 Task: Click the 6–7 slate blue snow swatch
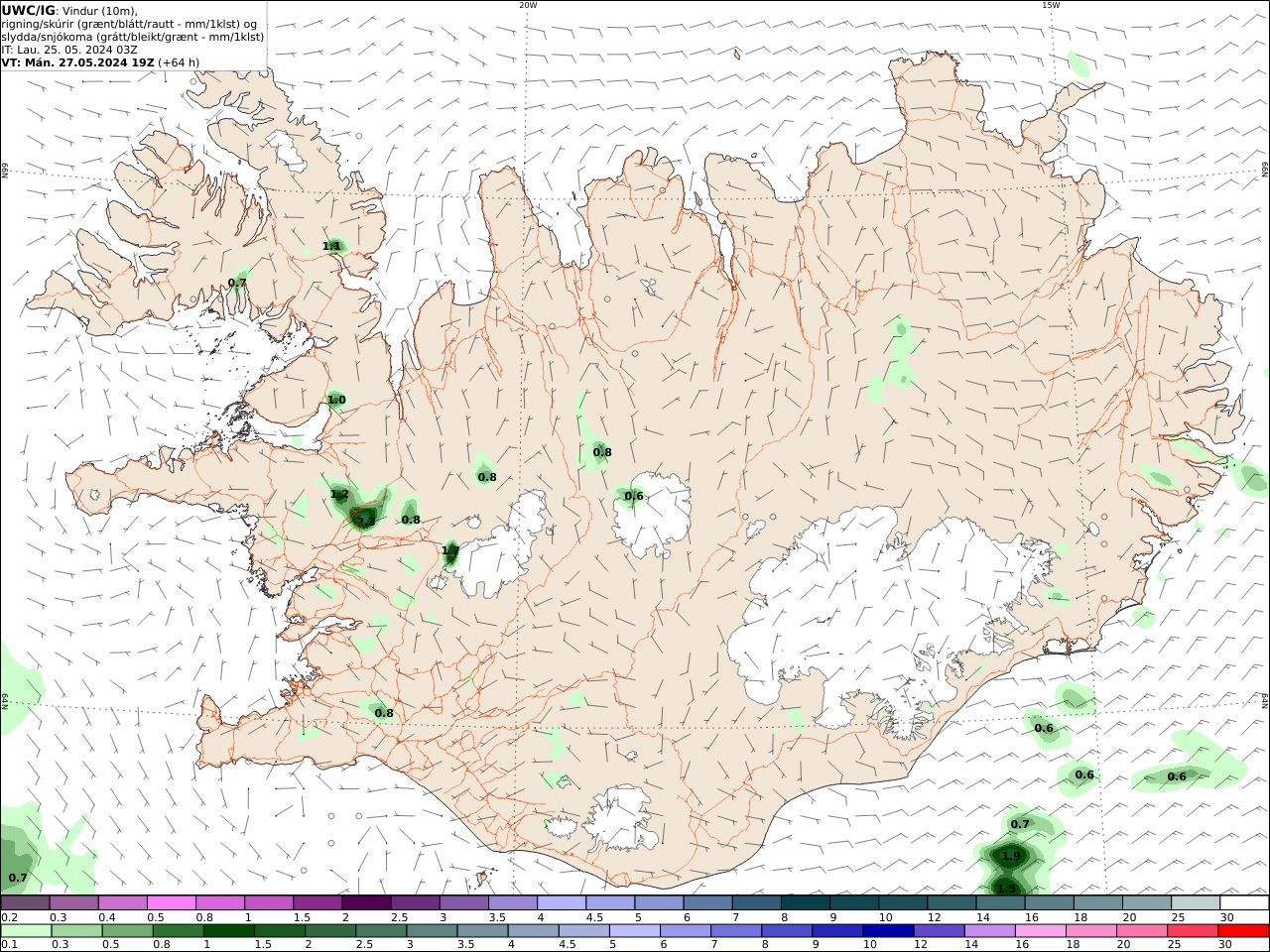pos(708,902)
